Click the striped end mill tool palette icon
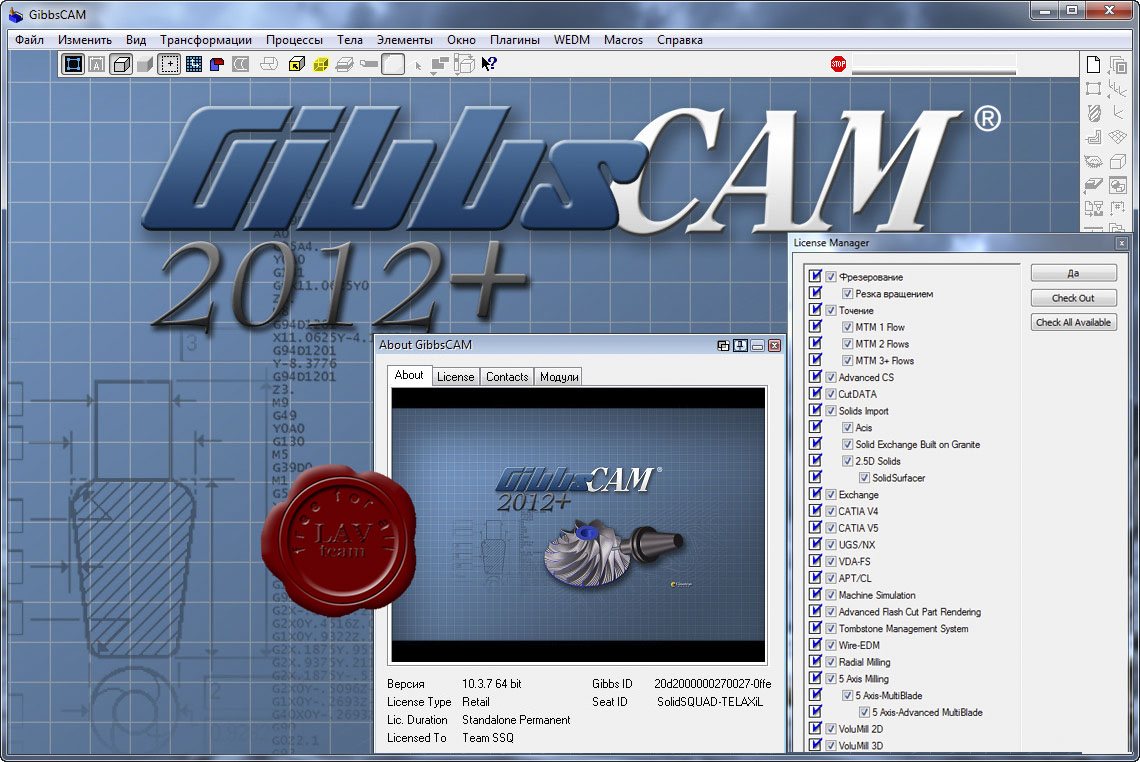Viewport: 1140px width, 762px height. [x=1093, y=113]
